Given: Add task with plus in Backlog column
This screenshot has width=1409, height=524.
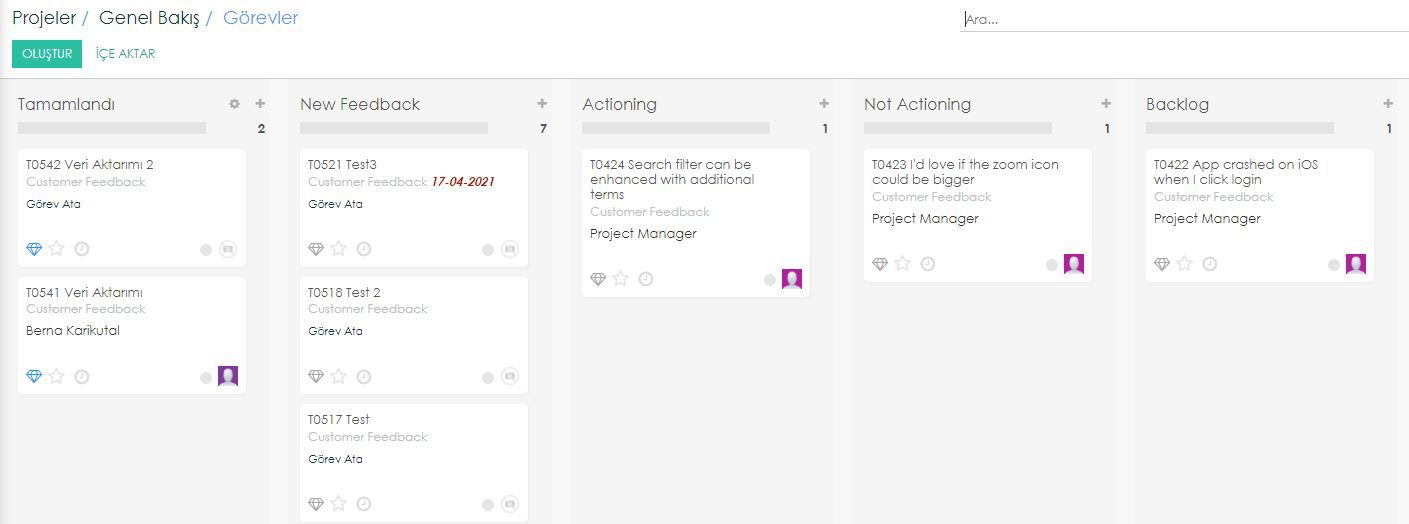Looking at the screenshot, I should point(1388,104).
